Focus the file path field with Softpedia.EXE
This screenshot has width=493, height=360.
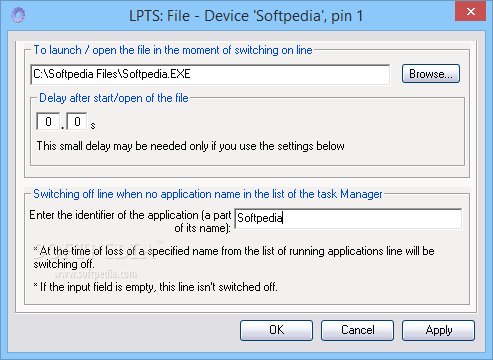[x=210, y=74]
